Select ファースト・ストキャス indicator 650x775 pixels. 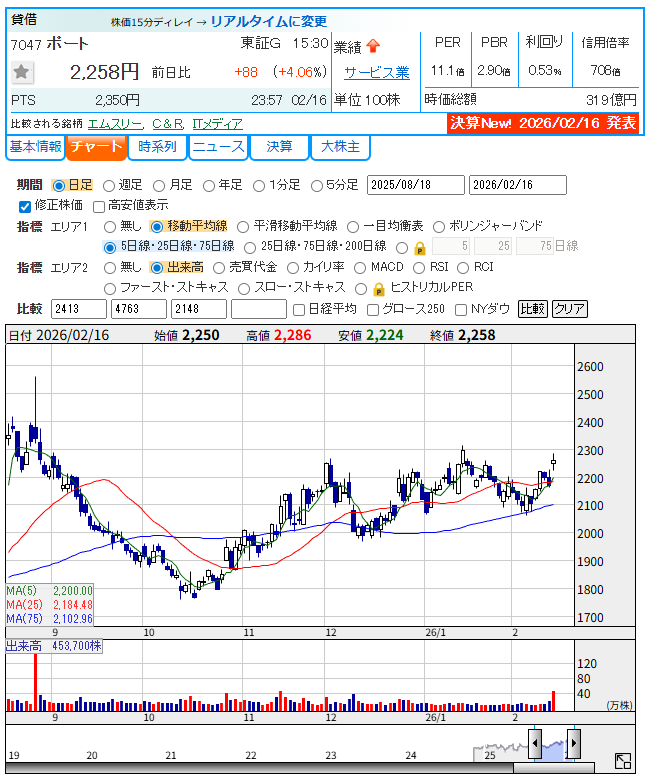109,288
